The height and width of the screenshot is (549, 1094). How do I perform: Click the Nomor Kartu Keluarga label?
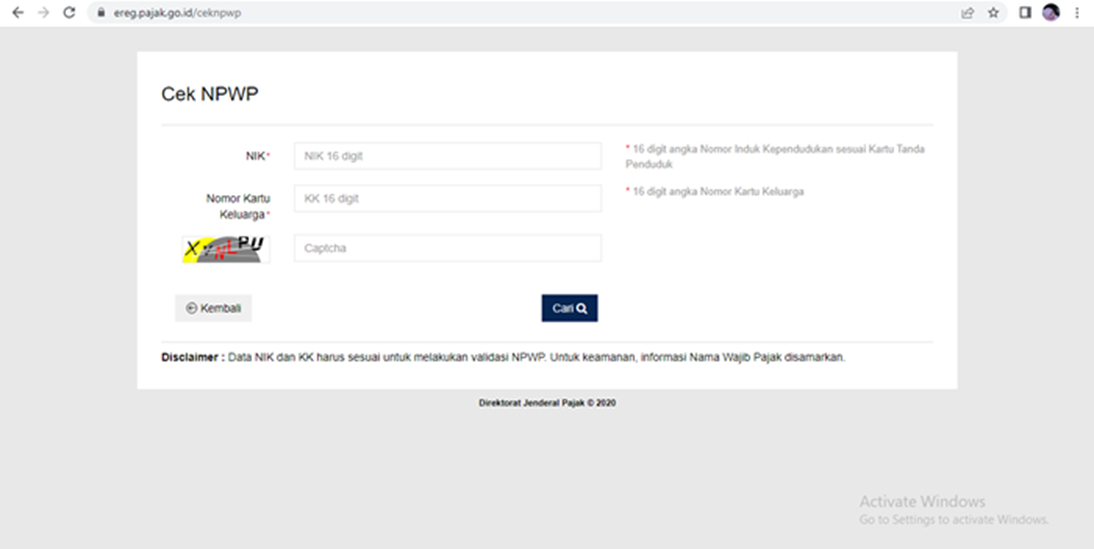(238, 206)
